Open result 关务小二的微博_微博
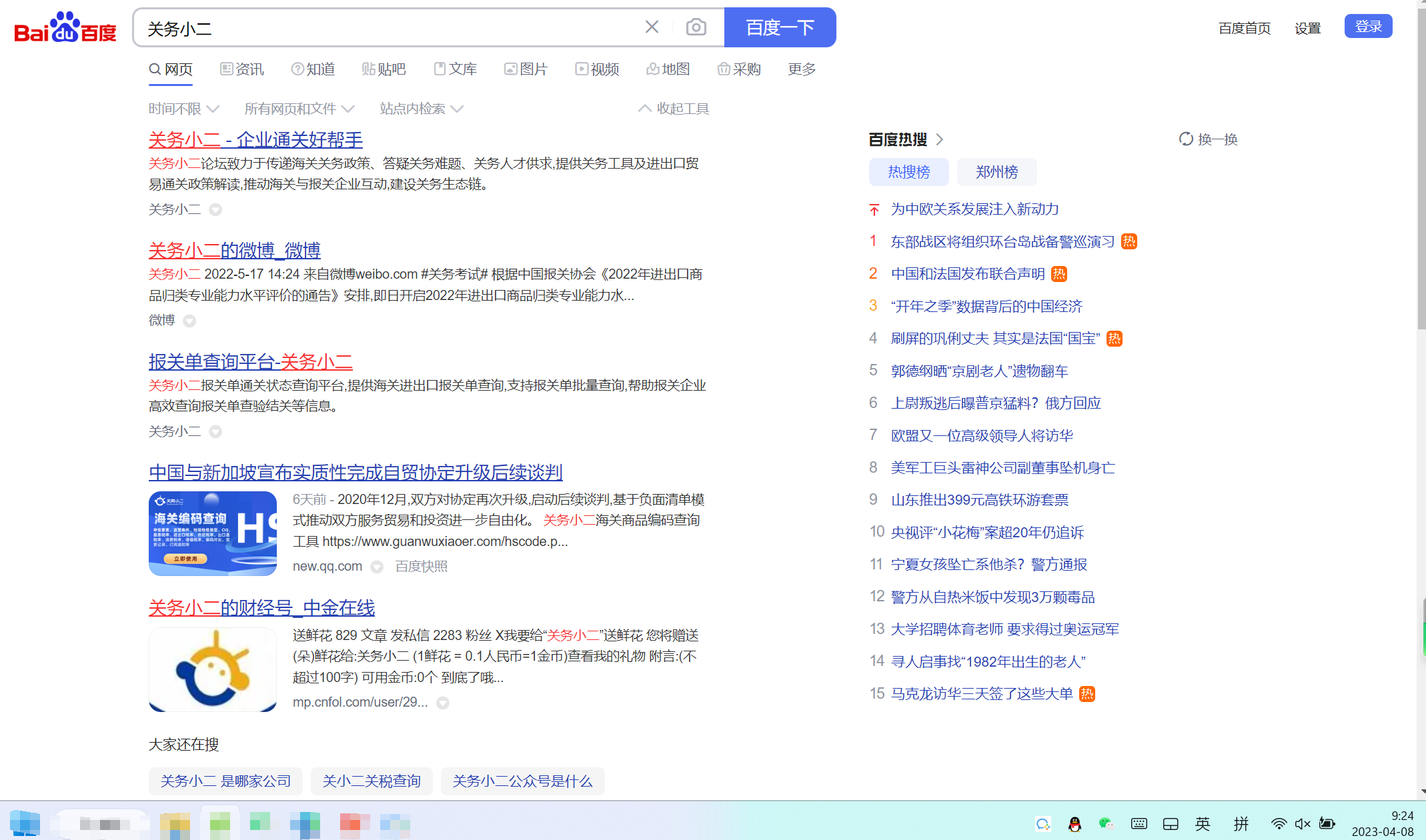 [235, 251]
